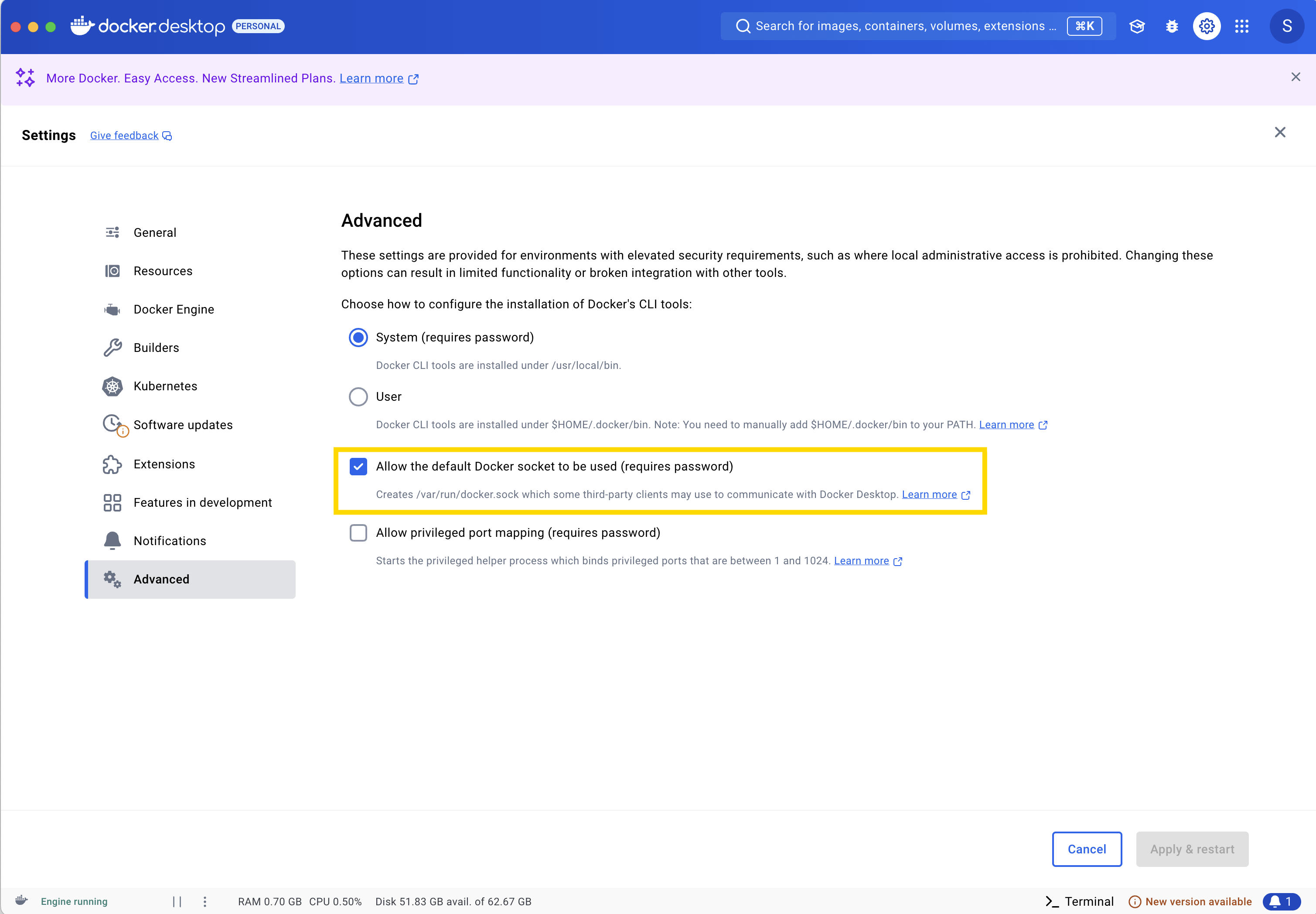The width and height of the screenshot is (1316, 914).
Task: Expand the Software updates section
Action: [x=184, y=425]
